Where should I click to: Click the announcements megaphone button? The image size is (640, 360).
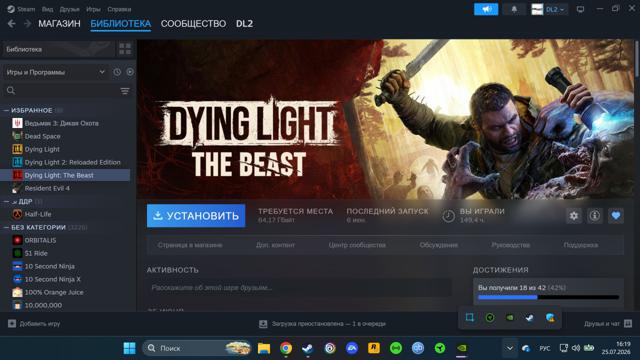pyautogui.click(x=486, y=9)
